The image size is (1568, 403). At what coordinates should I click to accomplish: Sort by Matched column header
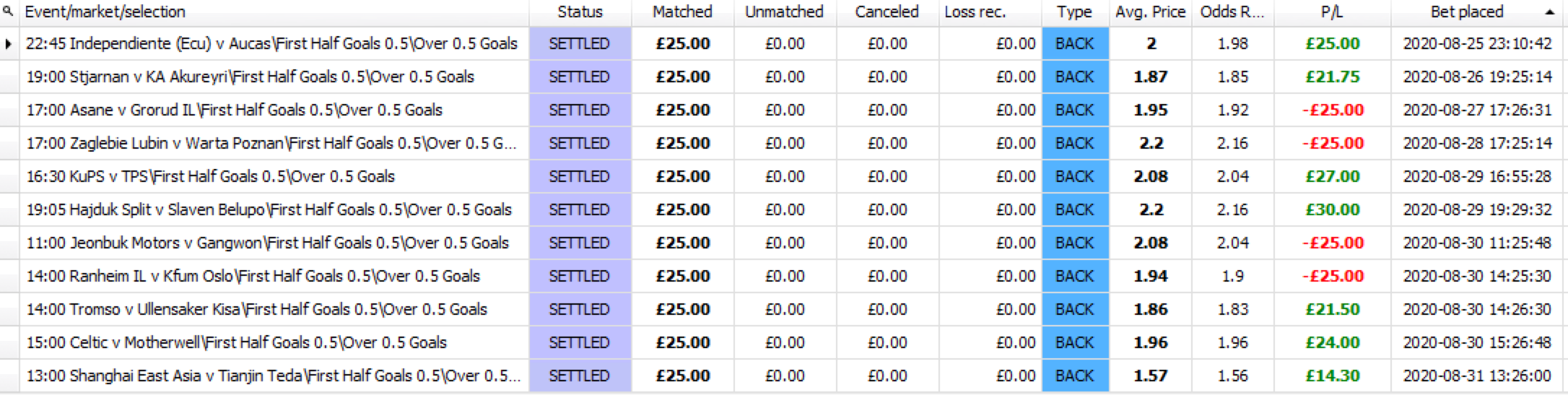[x=683, y=12]
